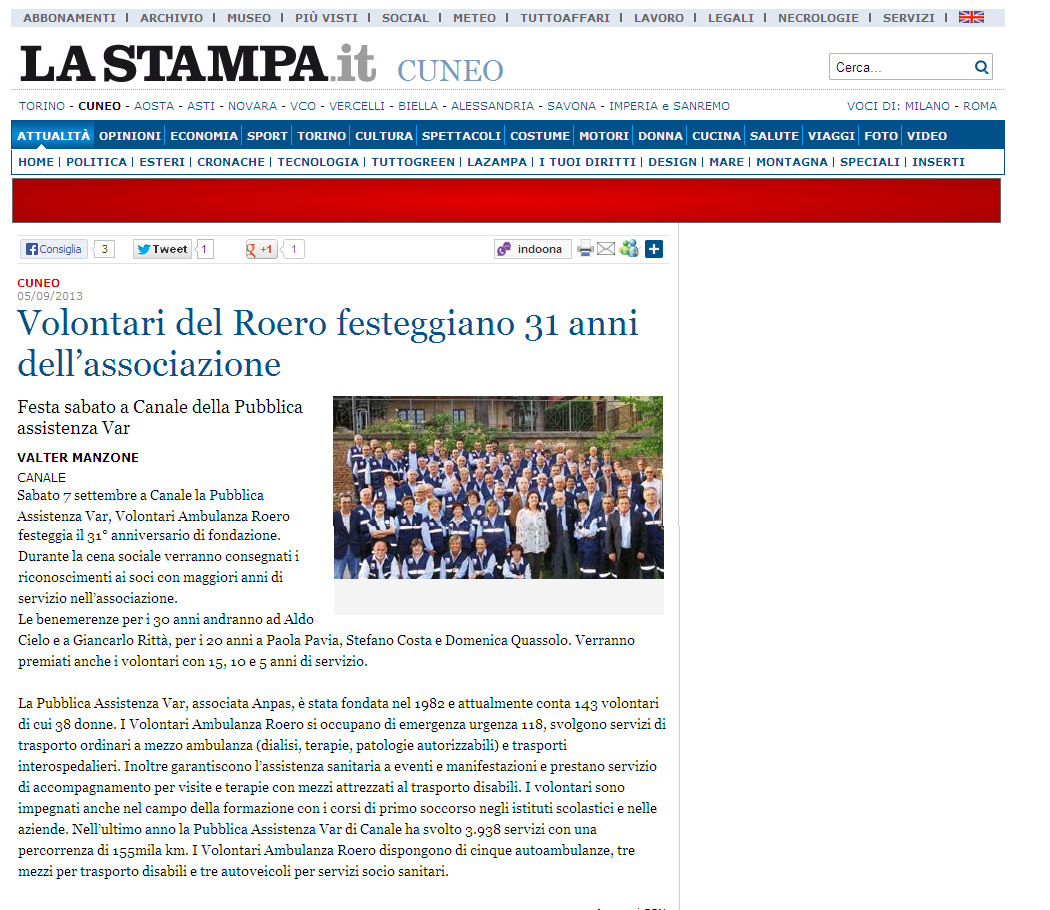Image resolution: width=1050 pixels, height=910 pixels.
Task: Open the ECONOMIA section tab
Action: coord(204,136)
